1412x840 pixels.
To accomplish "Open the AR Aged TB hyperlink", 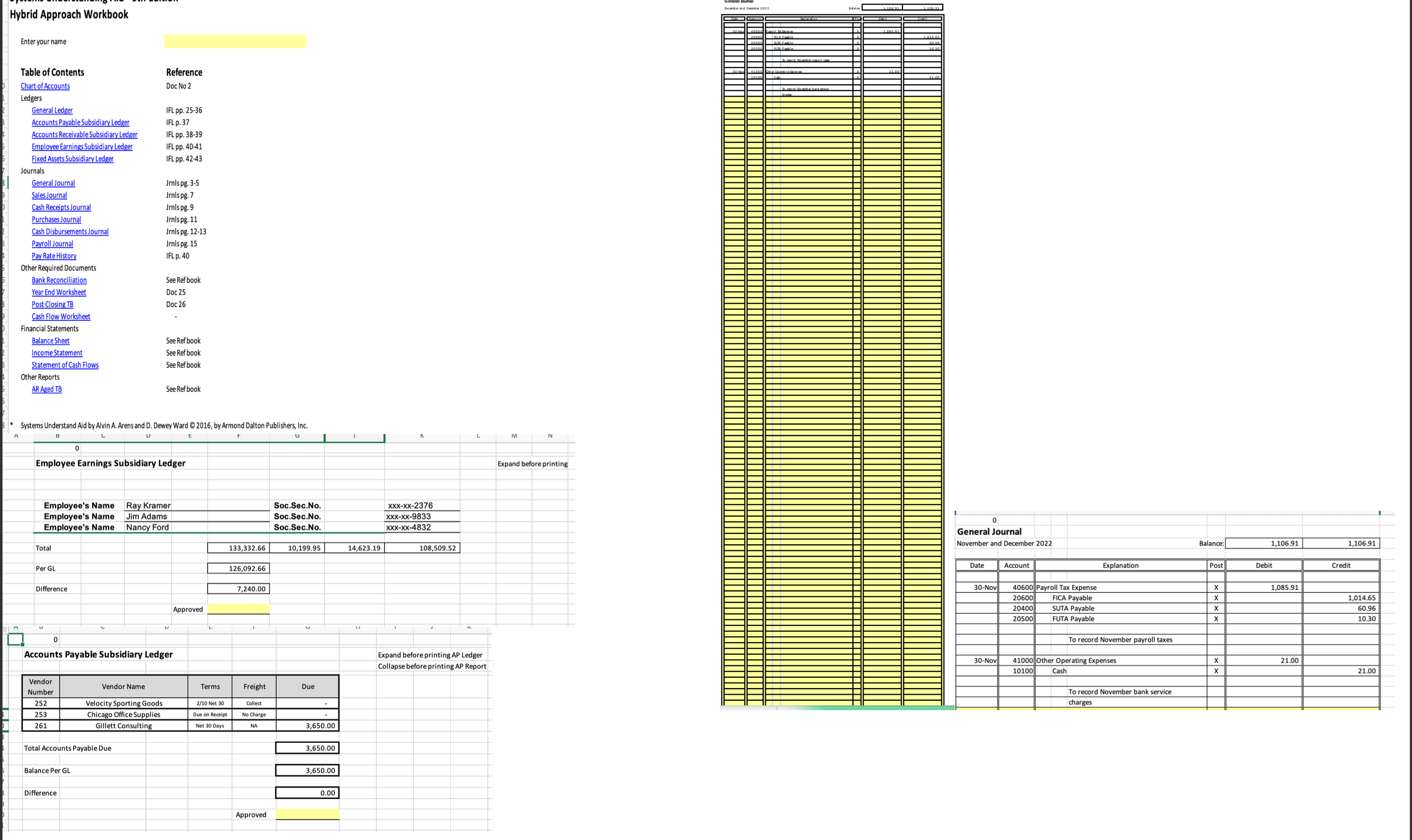I will (47, 389).
